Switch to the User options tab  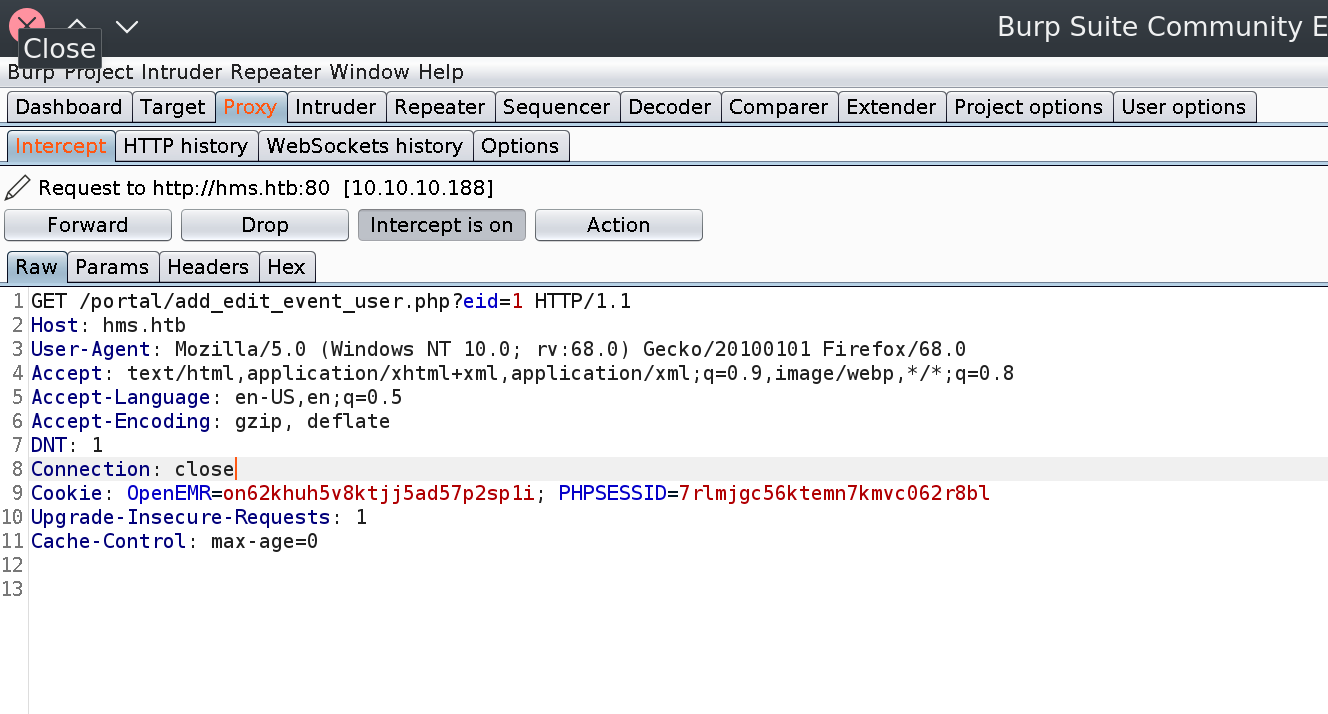[1183, 107]
